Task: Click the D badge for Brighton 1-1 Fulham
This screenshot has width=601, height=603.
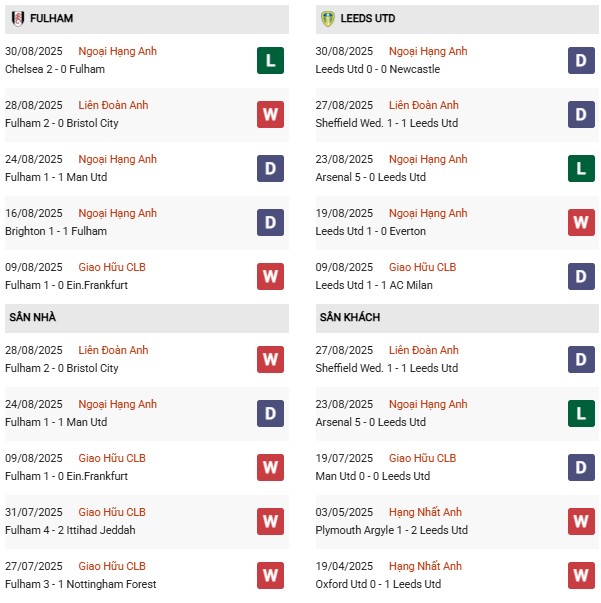Action: [x=270, y=222]
